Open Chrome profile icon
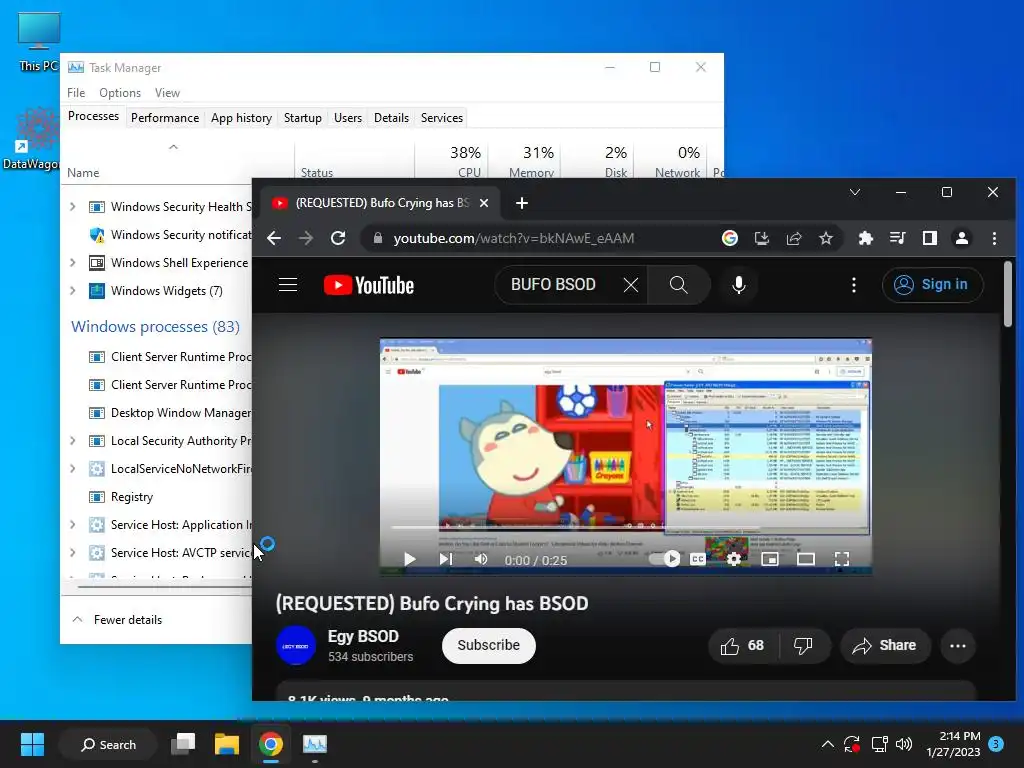 pos(962,238)
